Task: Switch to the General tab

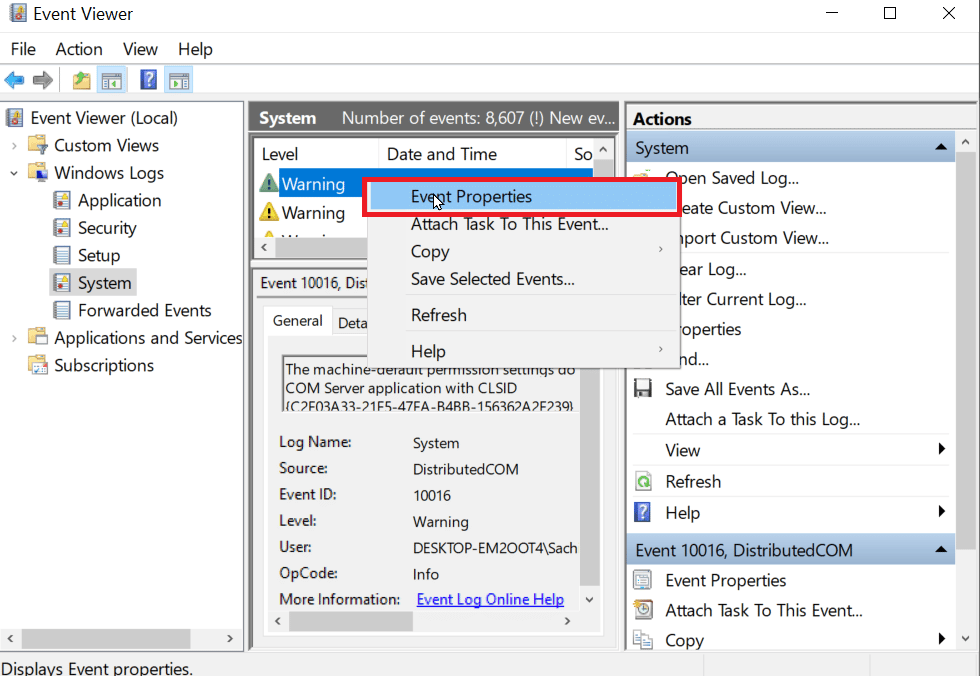Action: (x=298, y=321)
